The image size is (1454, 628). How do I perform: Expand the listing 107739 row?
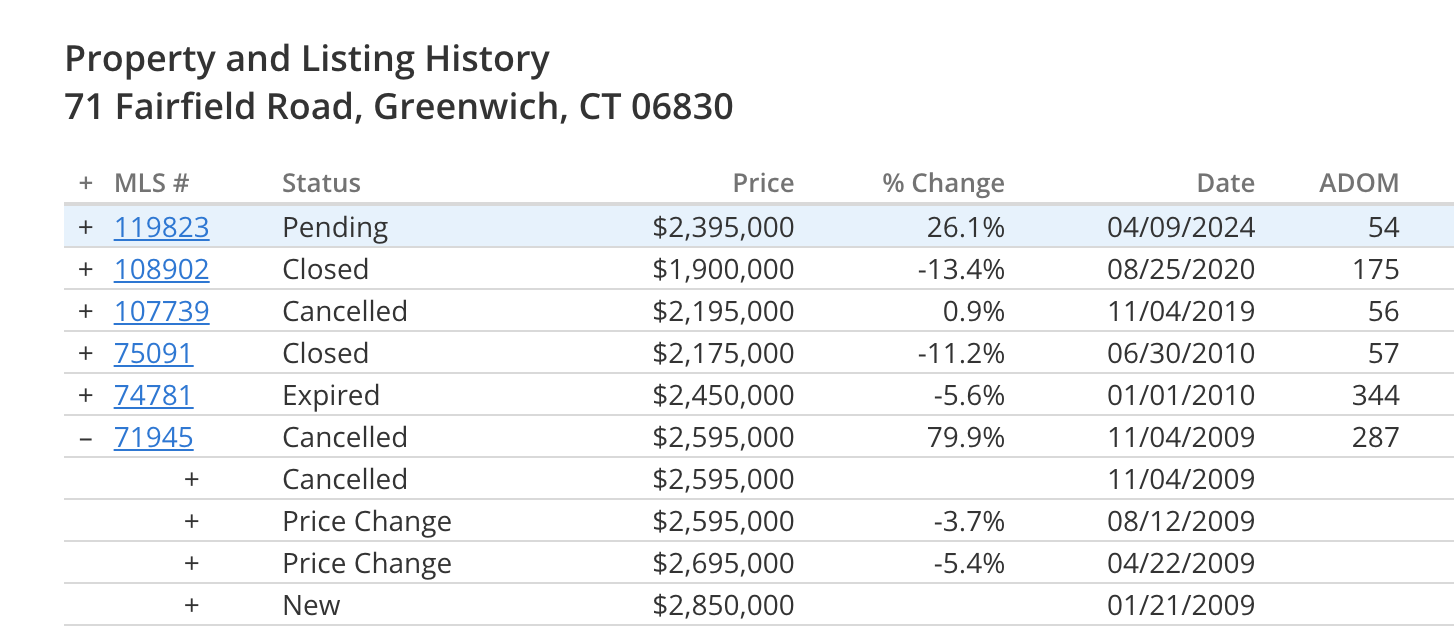[86, 311]
